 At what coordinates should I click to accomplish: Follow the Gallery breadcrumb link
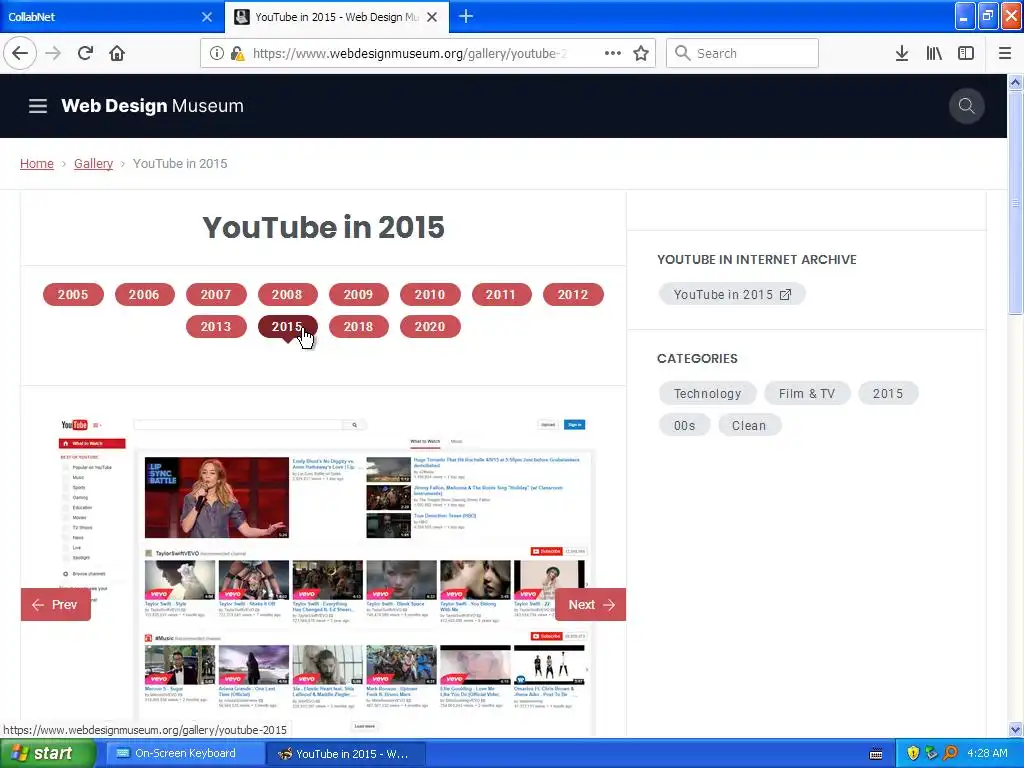pos(93,163)
